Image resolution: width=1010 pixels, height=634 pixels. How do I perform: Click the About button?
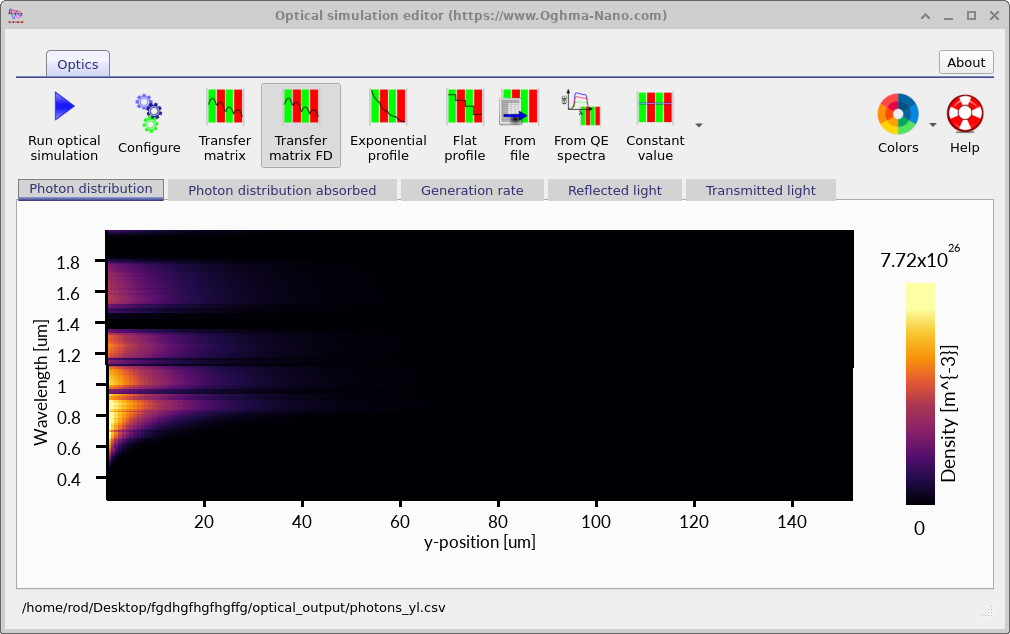pyautogui.click(x=965, y=62)
